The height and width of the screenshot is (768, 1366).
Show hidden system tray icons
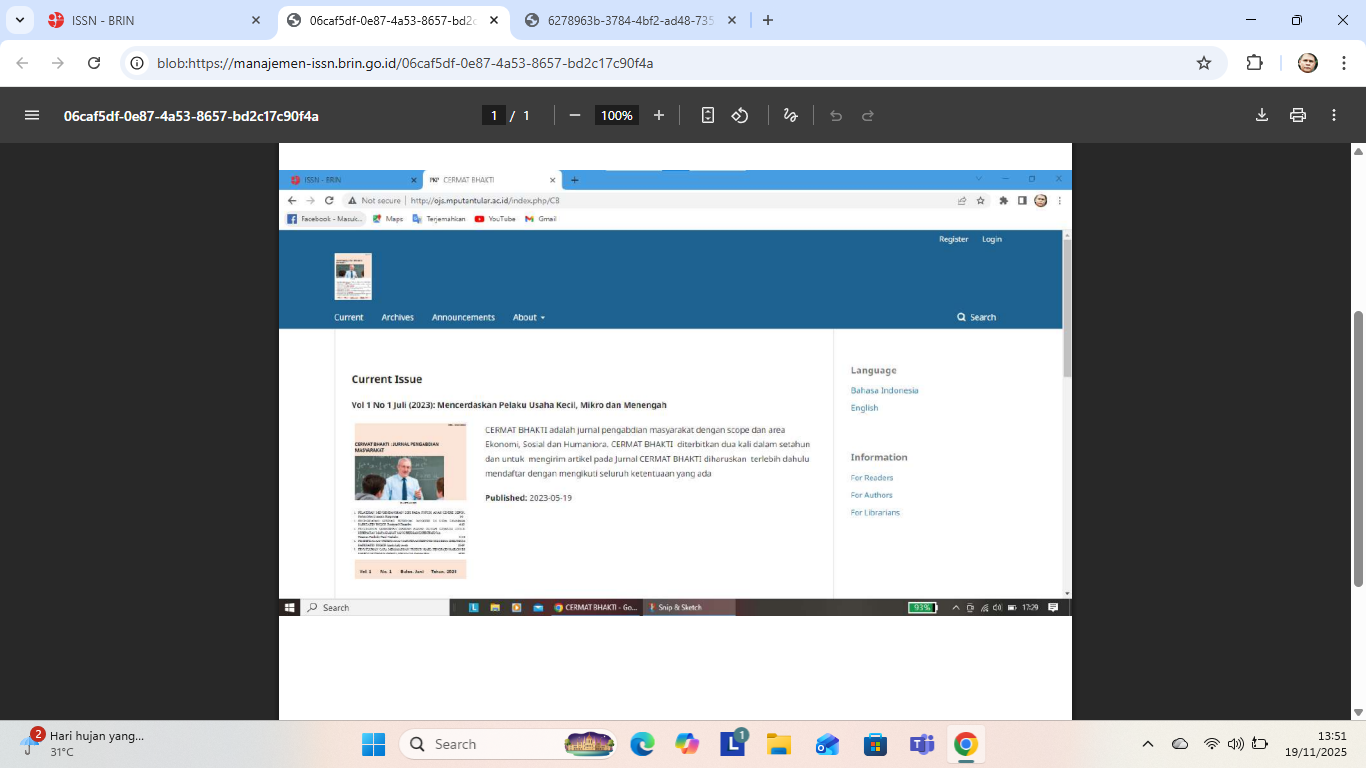1148,744
